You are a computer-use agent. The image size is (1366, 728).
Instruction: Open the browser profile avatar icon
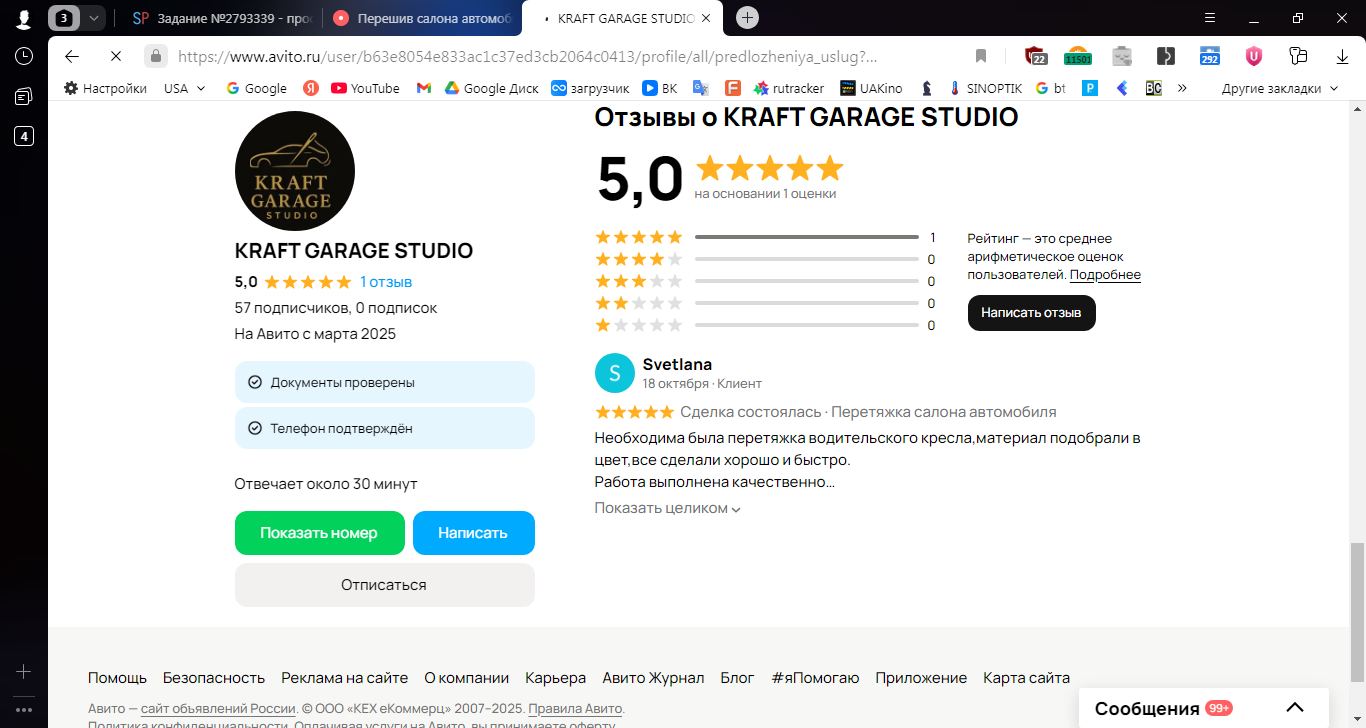(x=23, y=18)
